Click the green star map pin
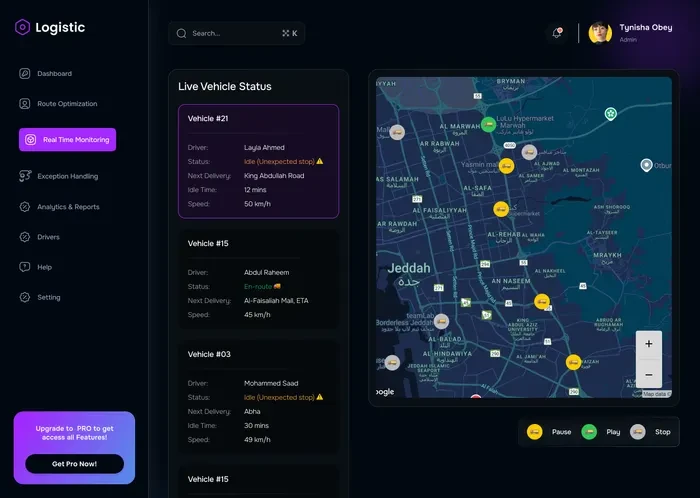The height and width of the screenshot is (498, 700). click(x=611, y=113)
